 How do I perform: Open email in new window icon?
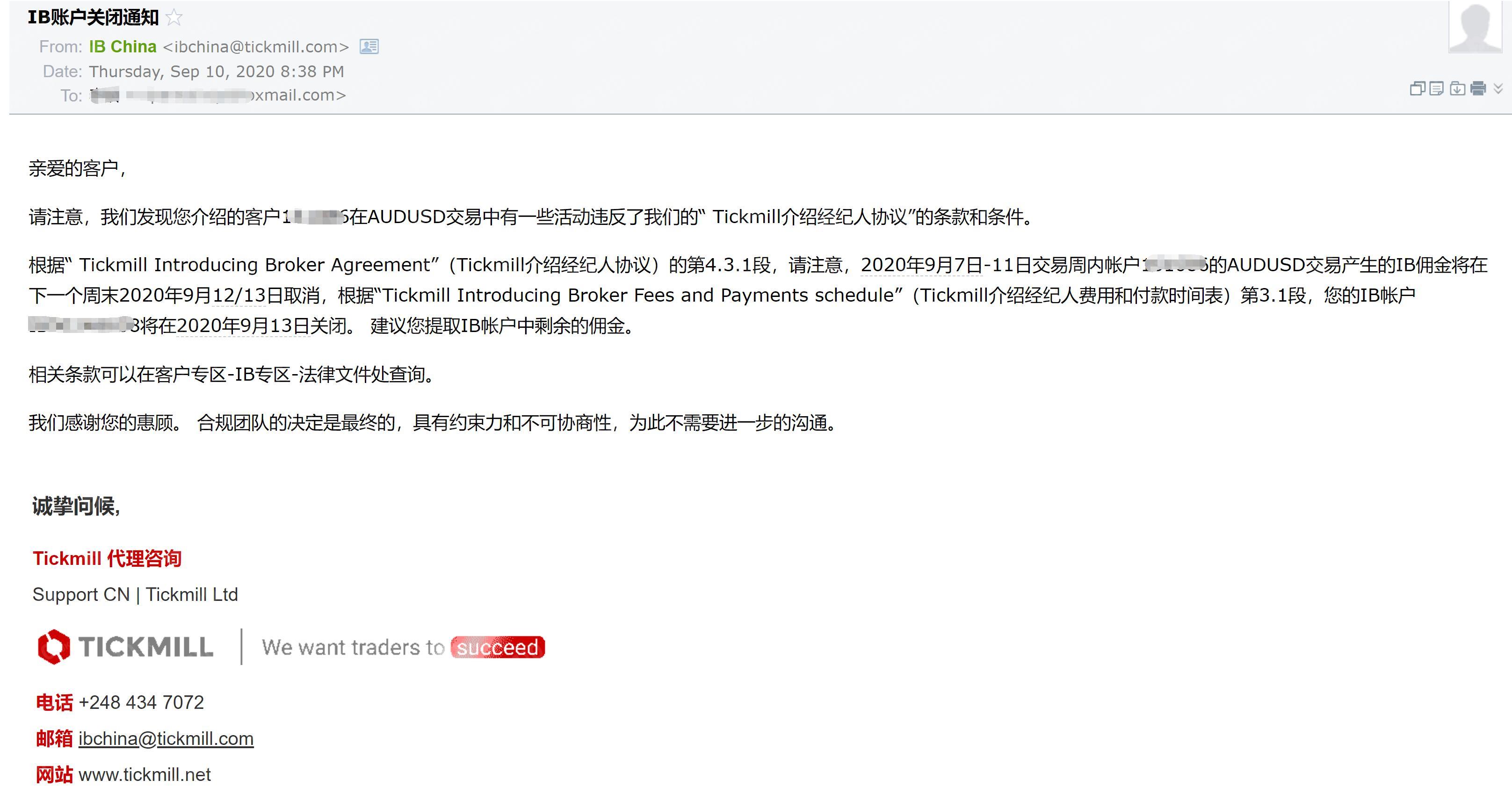1418,89
